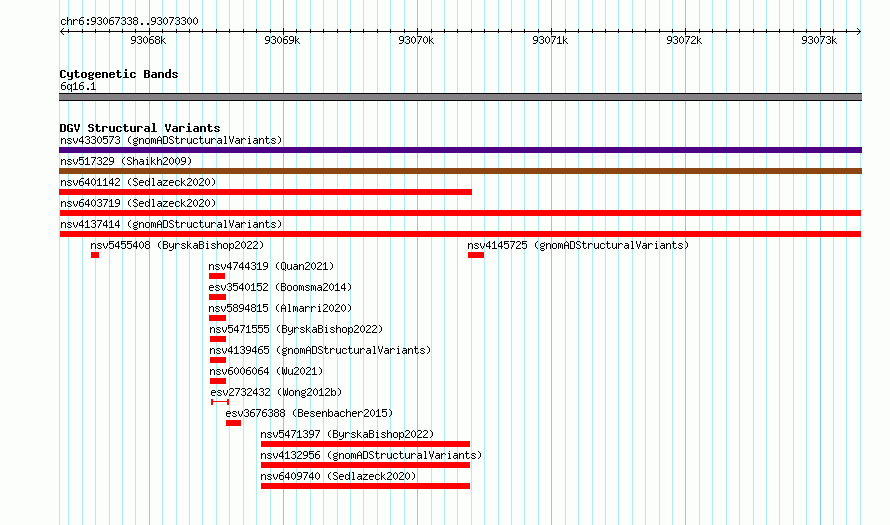This screenshot has height=525, width=890.
Task: Open the esv2732432 (Wong2012b) label
Action: (x=276, y=392)
